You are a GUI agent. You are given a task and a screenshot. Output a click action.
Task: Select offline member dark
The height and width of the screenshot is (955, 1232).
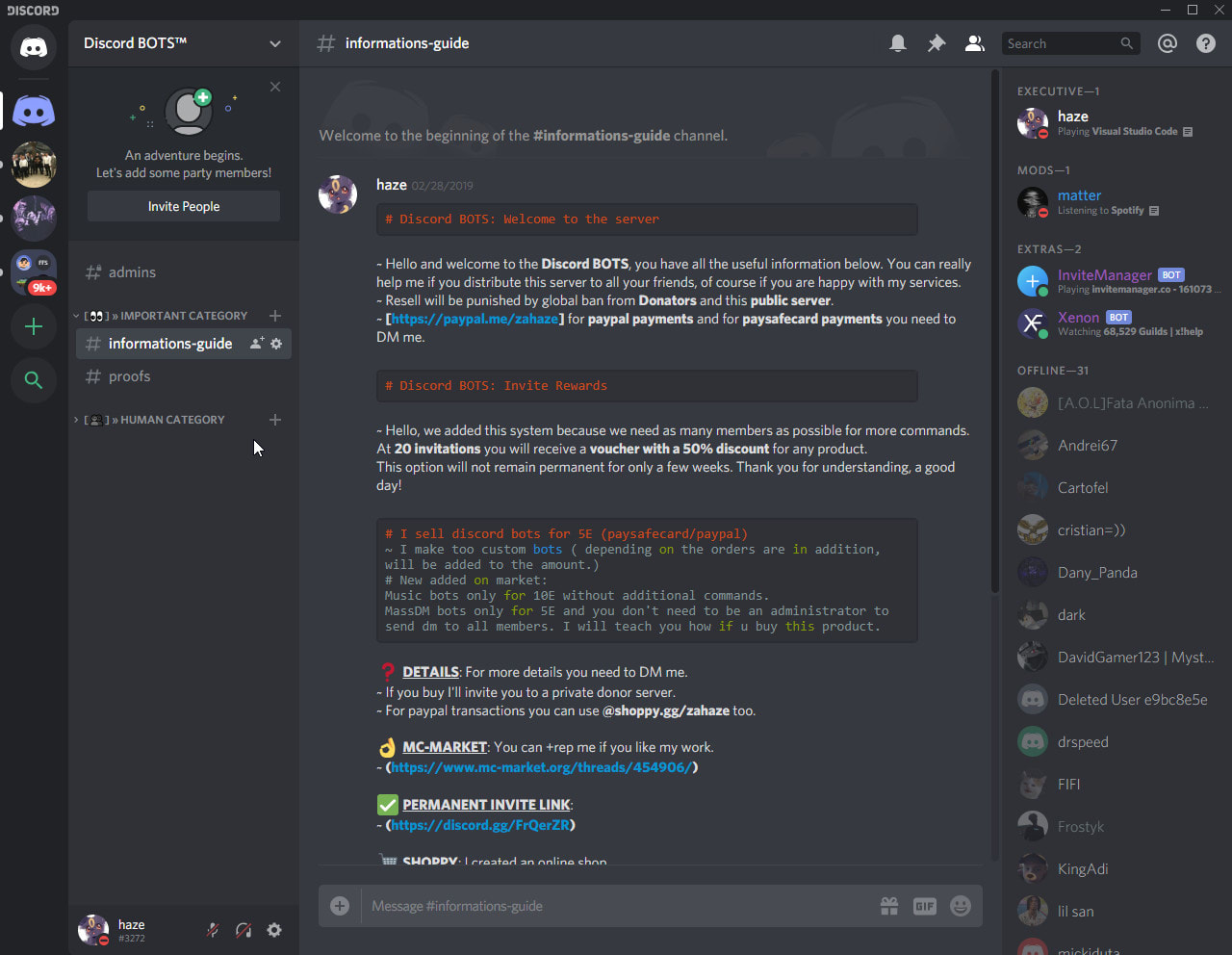pos(1116,614)
